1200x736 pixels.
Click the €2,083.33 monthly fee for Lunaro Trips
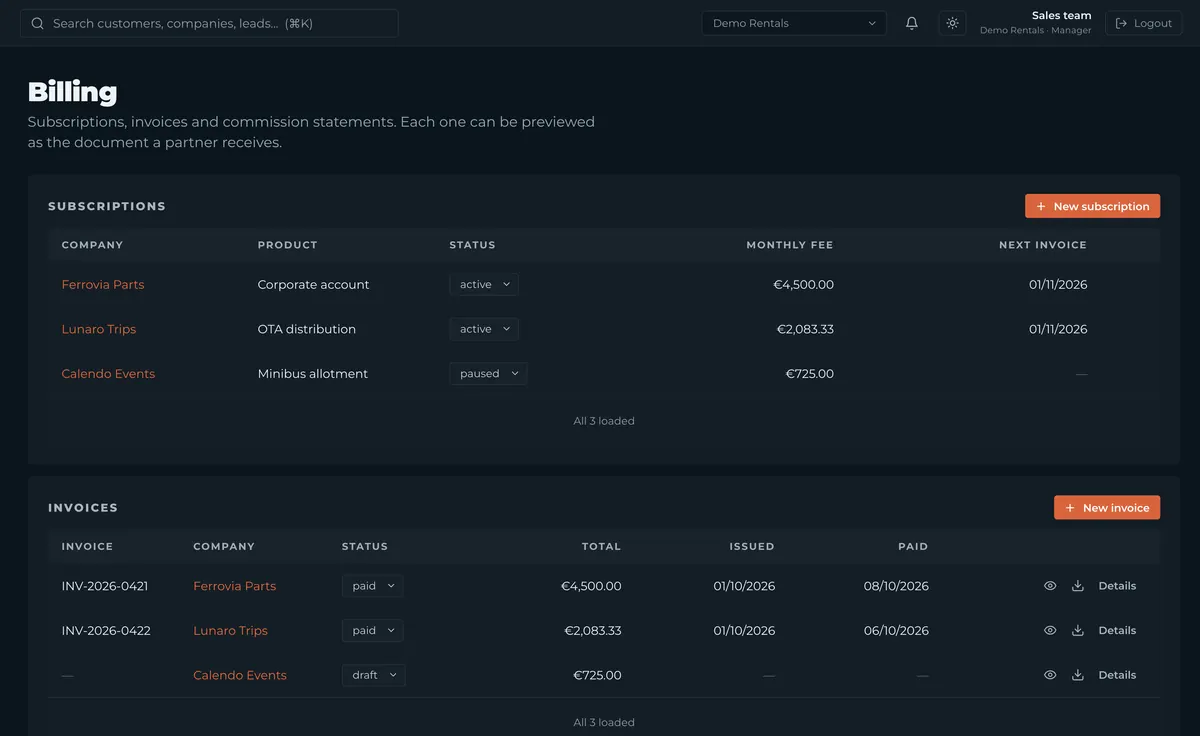pos(805,329)
